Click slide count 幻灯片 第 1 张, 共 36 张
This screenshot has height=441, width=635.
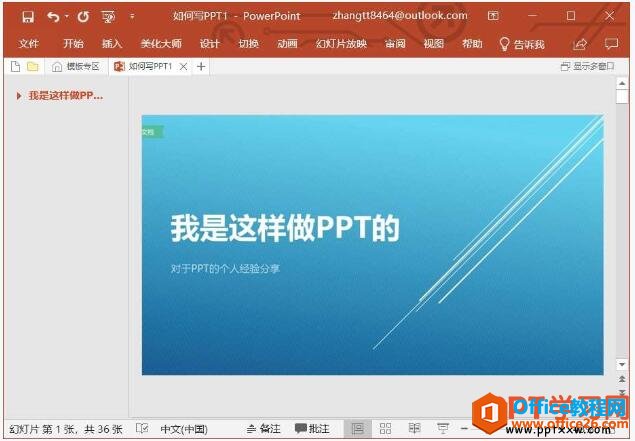coord(66,429)
